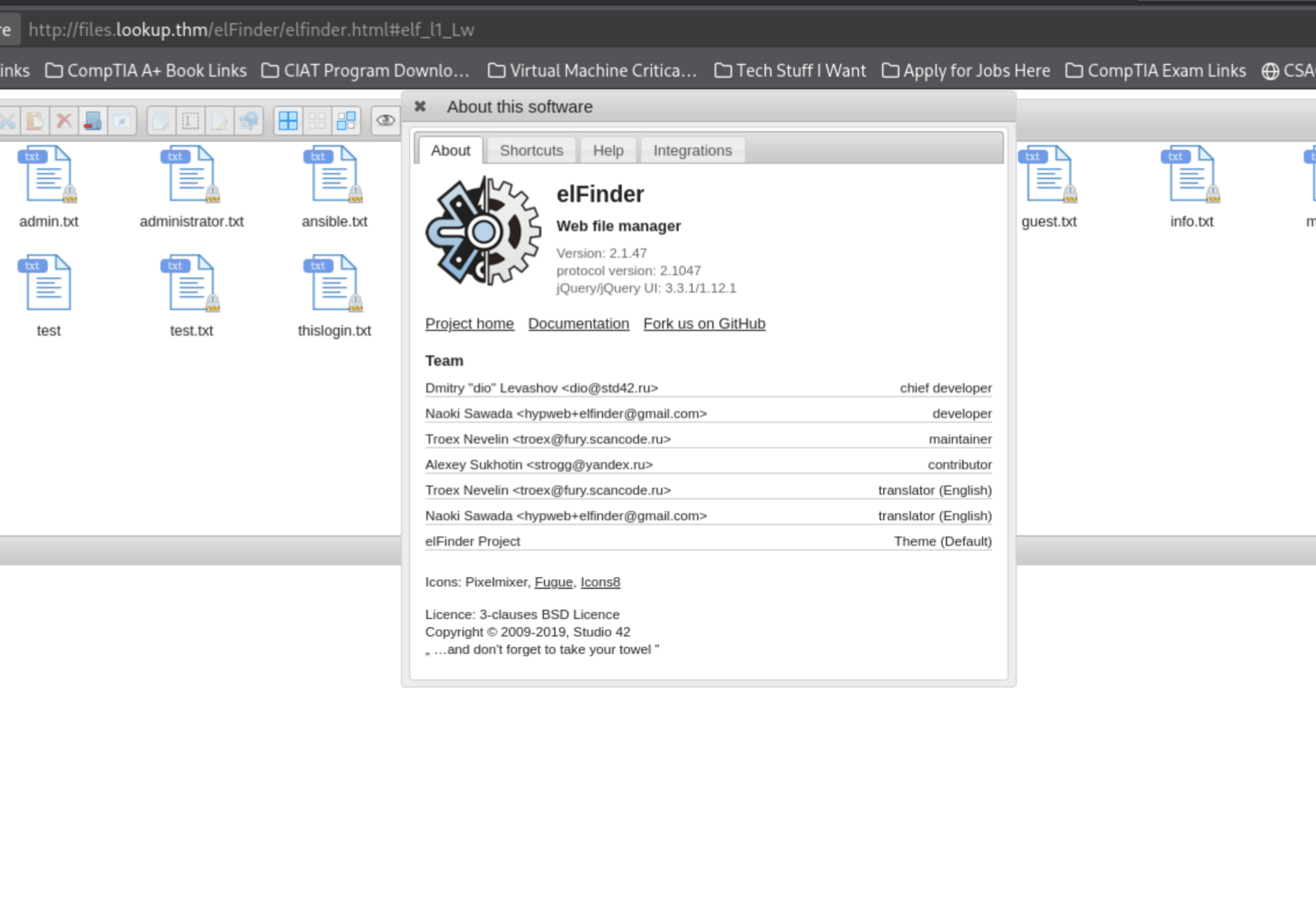1316x907 pixels.
Task: Select the ansible.txt file icon
Action: pos(334,174)
